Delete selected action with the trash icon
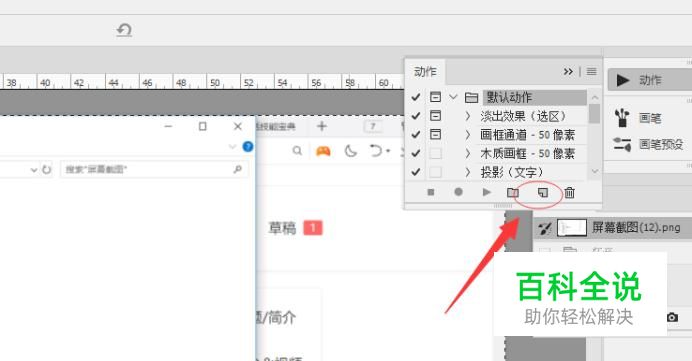 [569, 192]
